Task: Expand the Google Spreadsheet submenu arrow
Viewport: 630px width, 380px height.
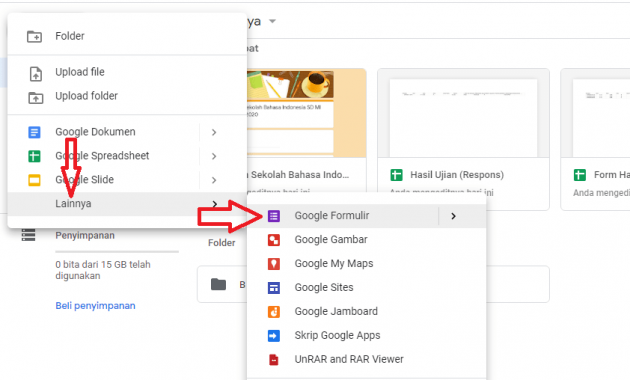Action: point(214,156)
